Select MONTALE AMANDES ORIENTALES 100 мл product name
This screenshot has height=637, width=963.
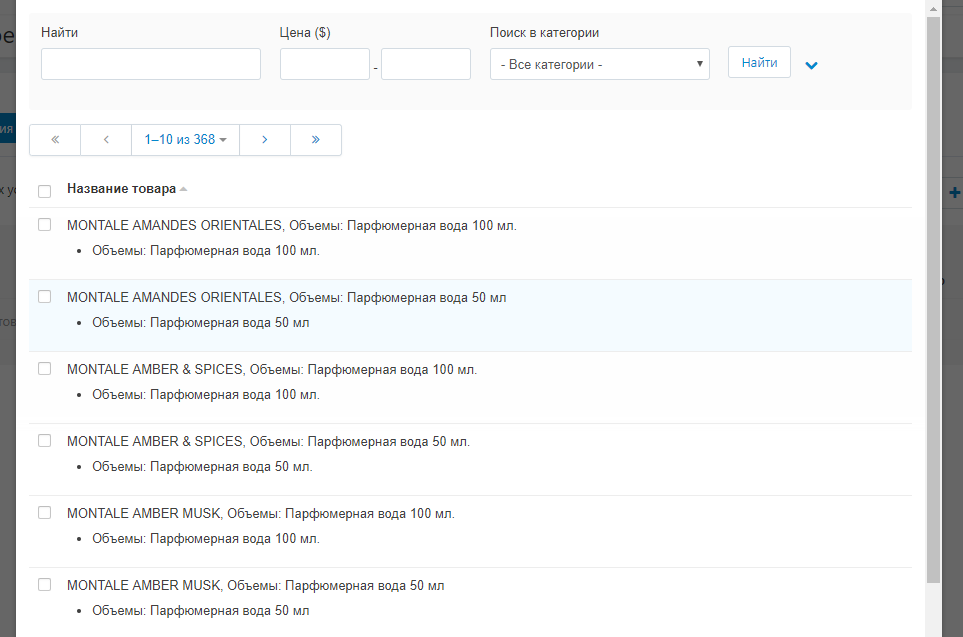point(292,225)
